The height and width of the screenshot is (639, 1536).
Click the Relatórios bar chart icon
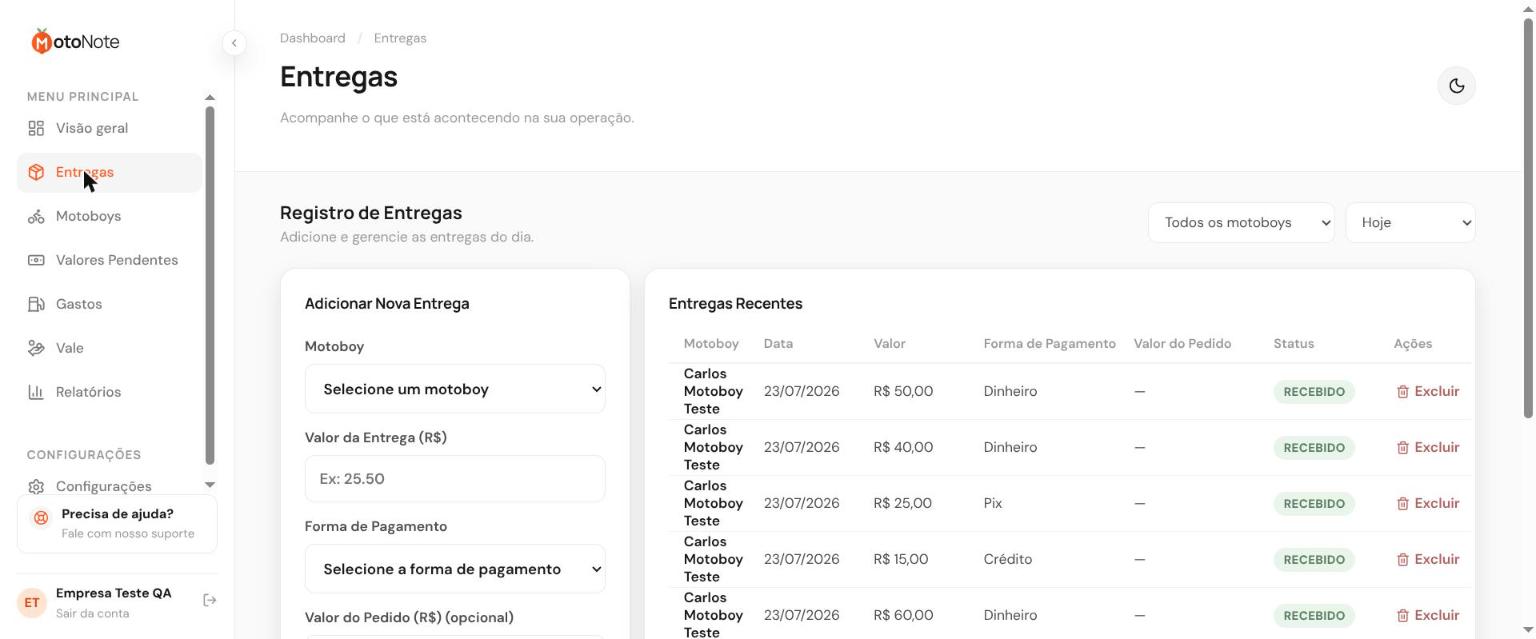36,392
